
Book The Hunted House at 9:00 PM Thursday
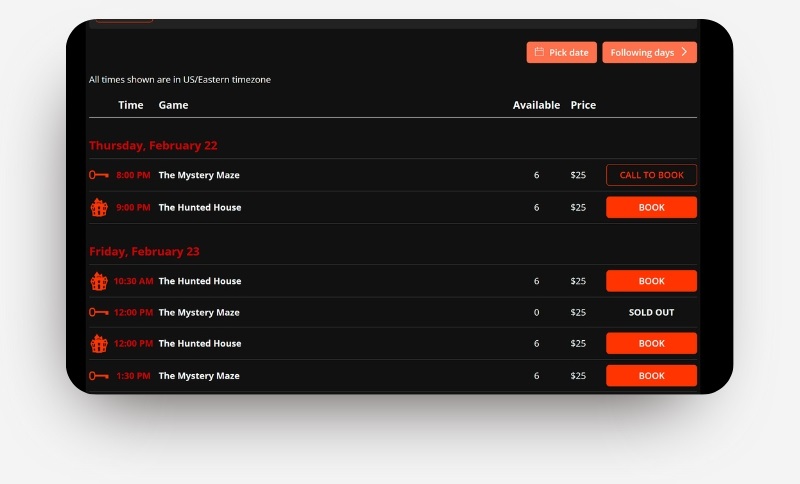651,208
